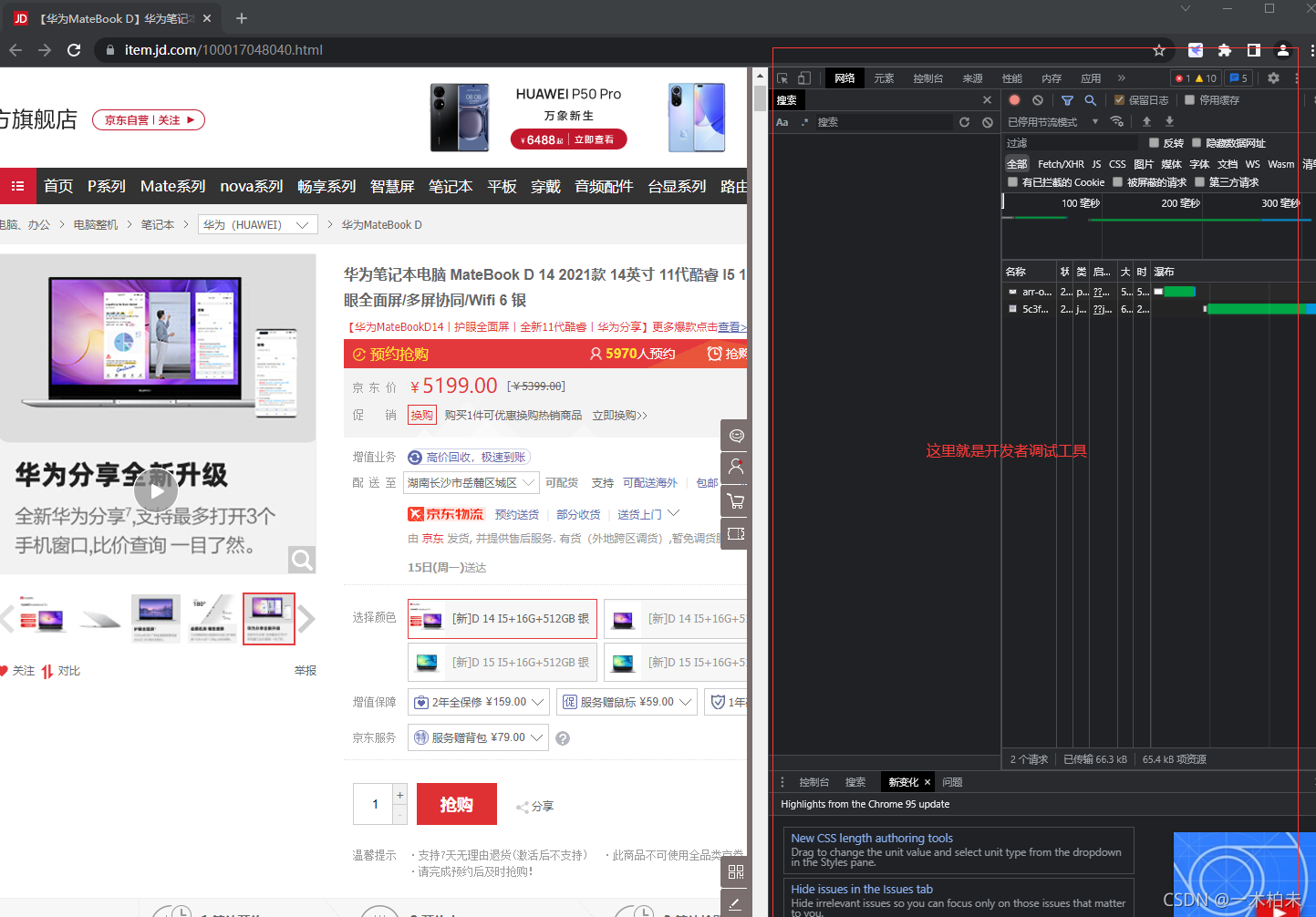1316x917 pixels.
Task: Increase quantity with plus stepper
Action: tap(399, 795)
